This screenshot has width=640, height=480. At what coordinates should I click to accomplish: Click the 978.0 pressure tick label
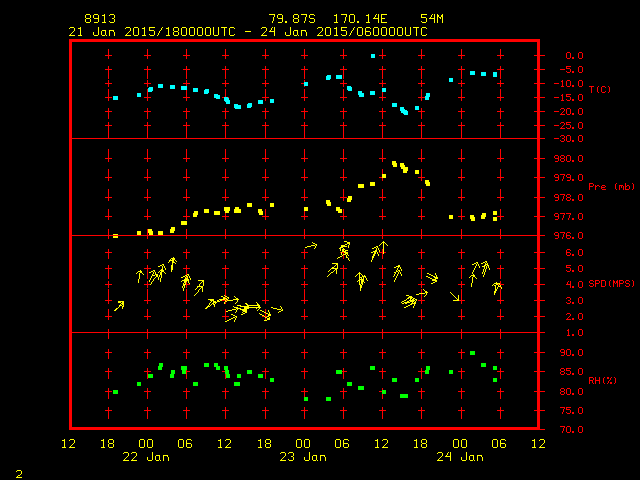568,198
